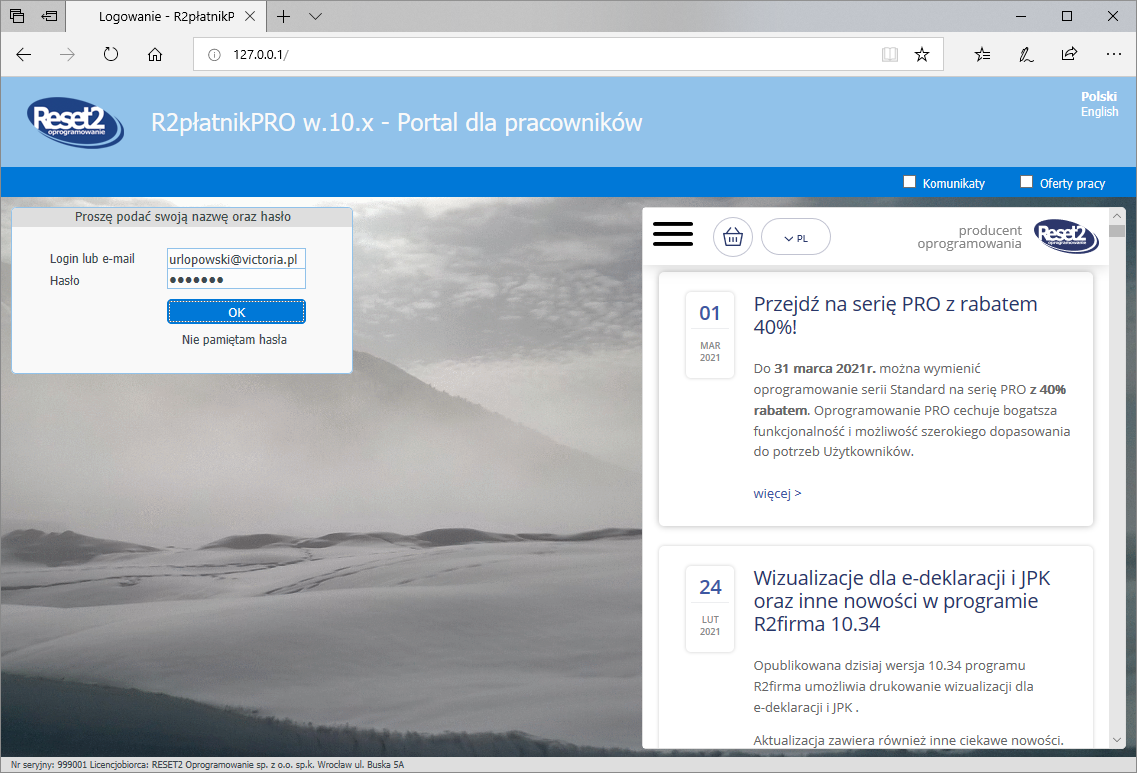Click the Nie pamiętam hasła link
Image resolution: width=1137 pixels, height=773 pixels.
tap(234, 339)
